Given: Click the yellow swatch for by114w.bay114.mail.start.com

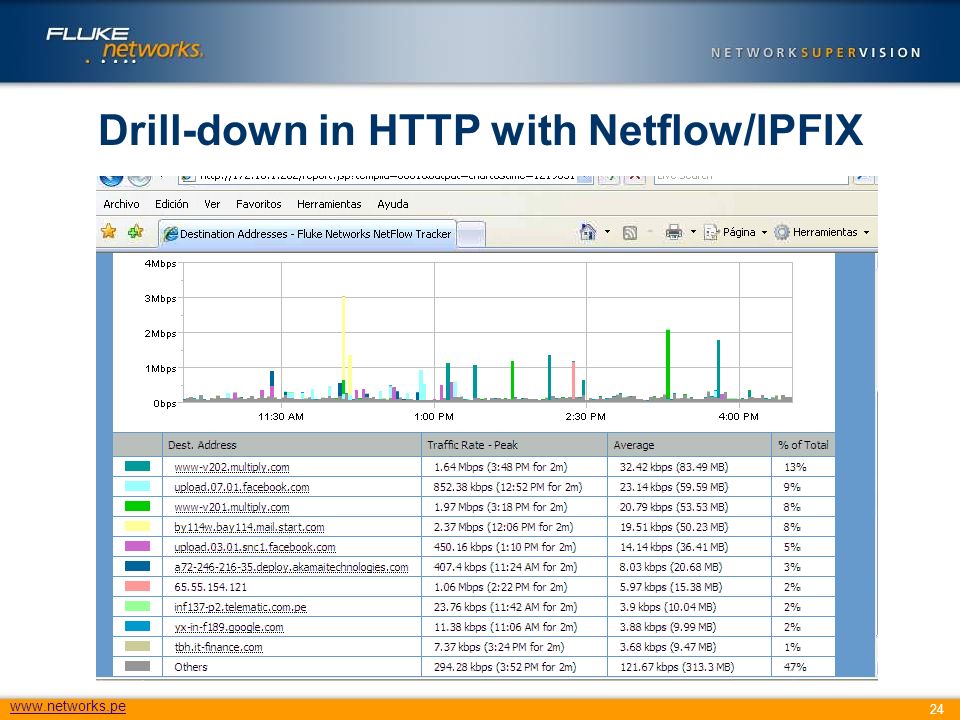Looking at the screenshot, I should (137, 526).
